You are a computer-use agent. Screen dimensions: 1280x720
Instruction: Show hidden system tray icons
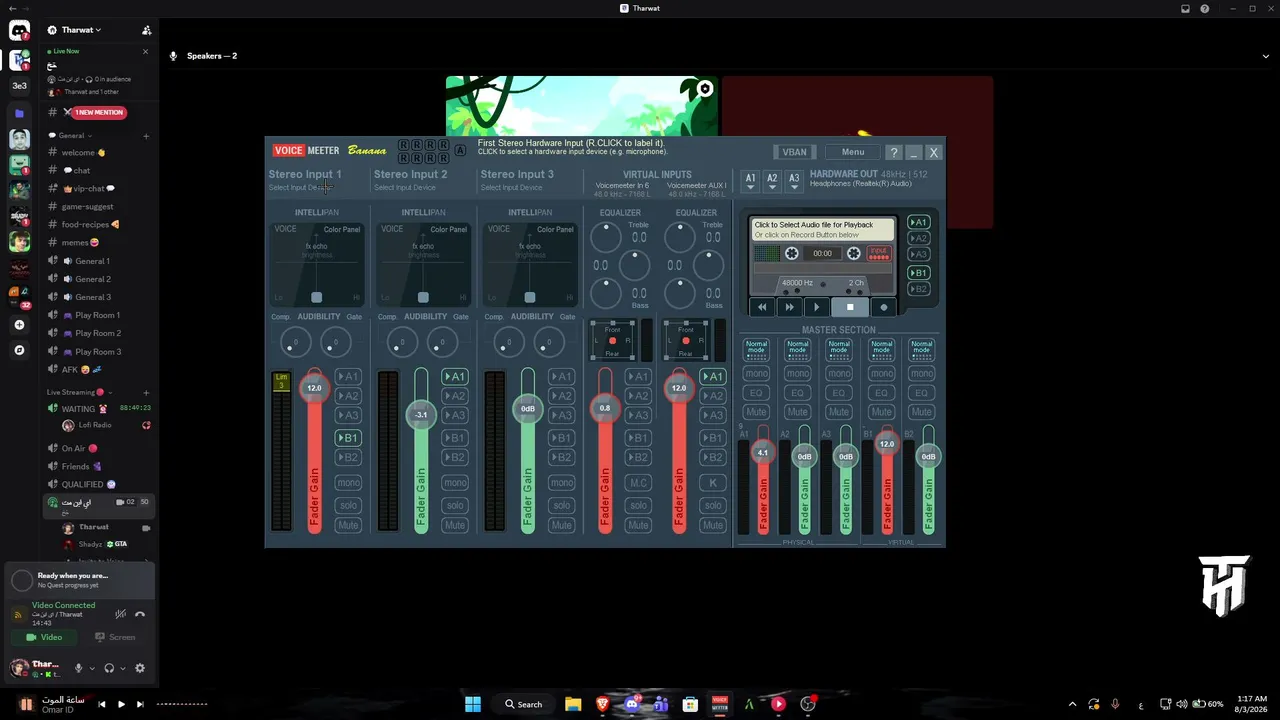tap(1072, 704)
